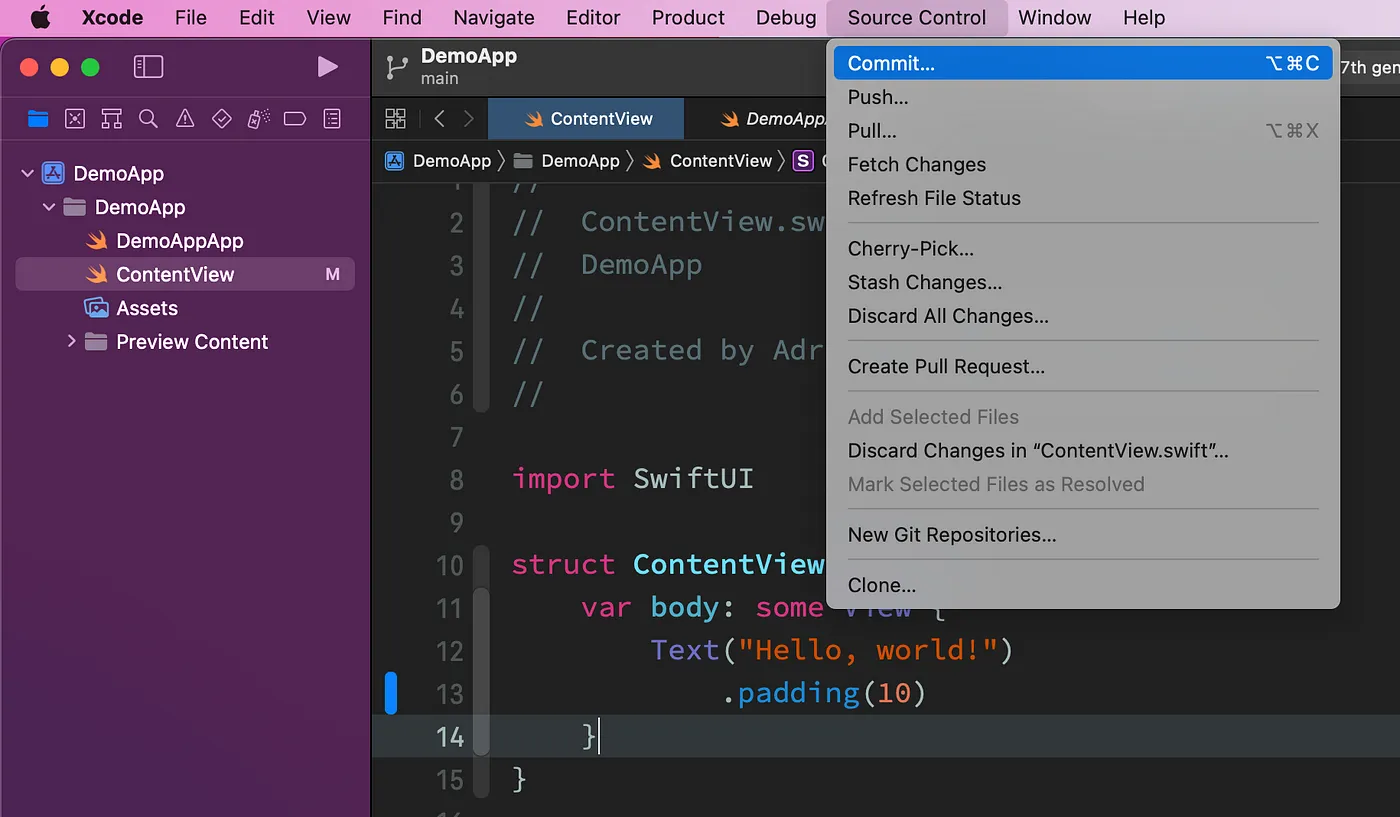Select Fetch Changes
Screen dimensions: 1400x817
click(1083, 165)
